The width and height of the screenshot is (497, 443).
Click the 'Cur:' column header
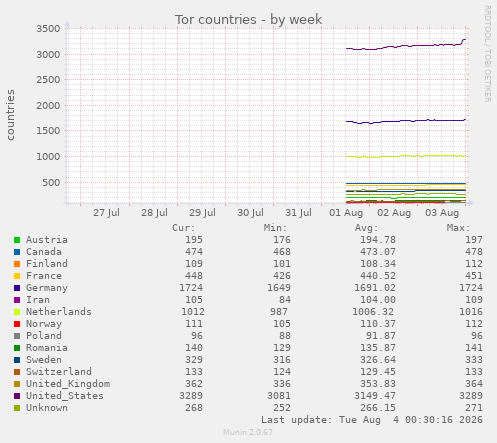(x=184, y=228)
